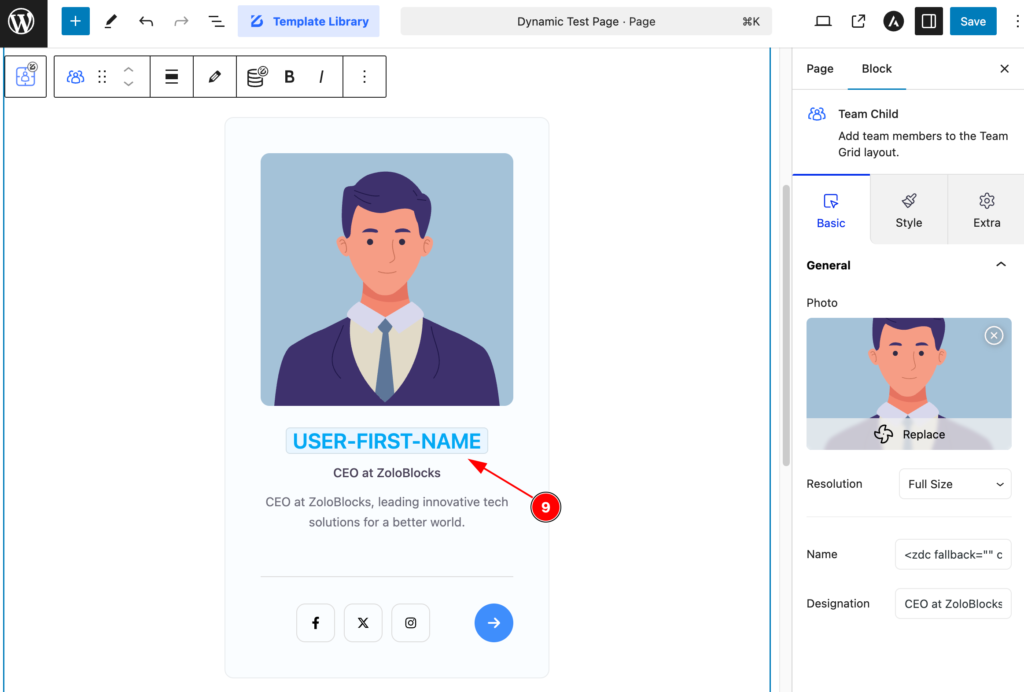
Task: Toggle italic formatting
Action: coord(321,77)
